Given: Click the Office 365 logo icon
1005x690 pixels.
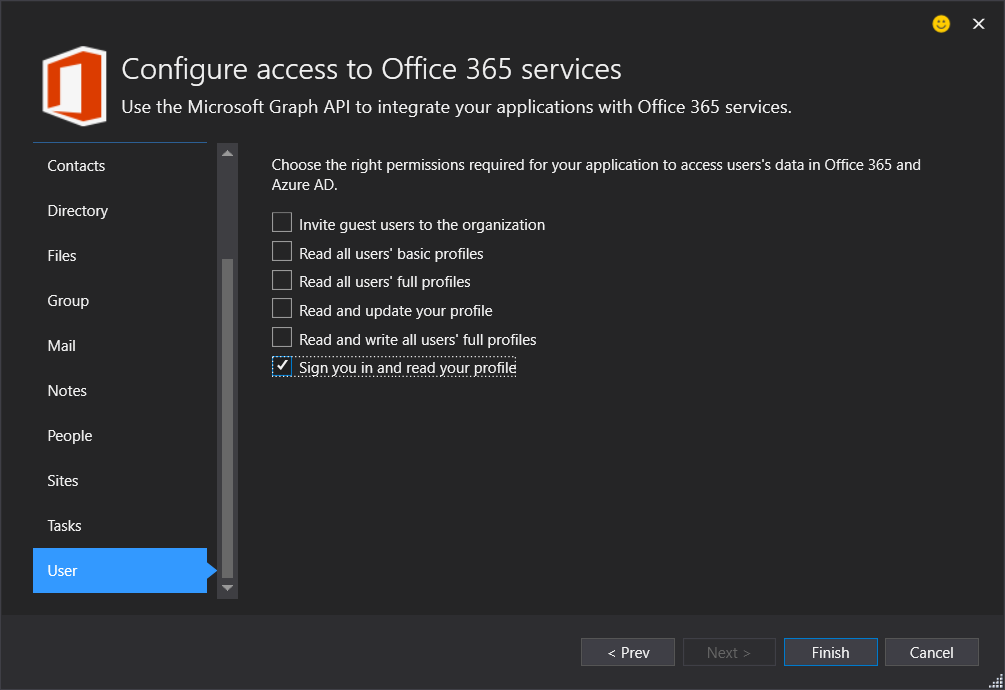Looking at the screenshot, I should [x=74, y=85].
